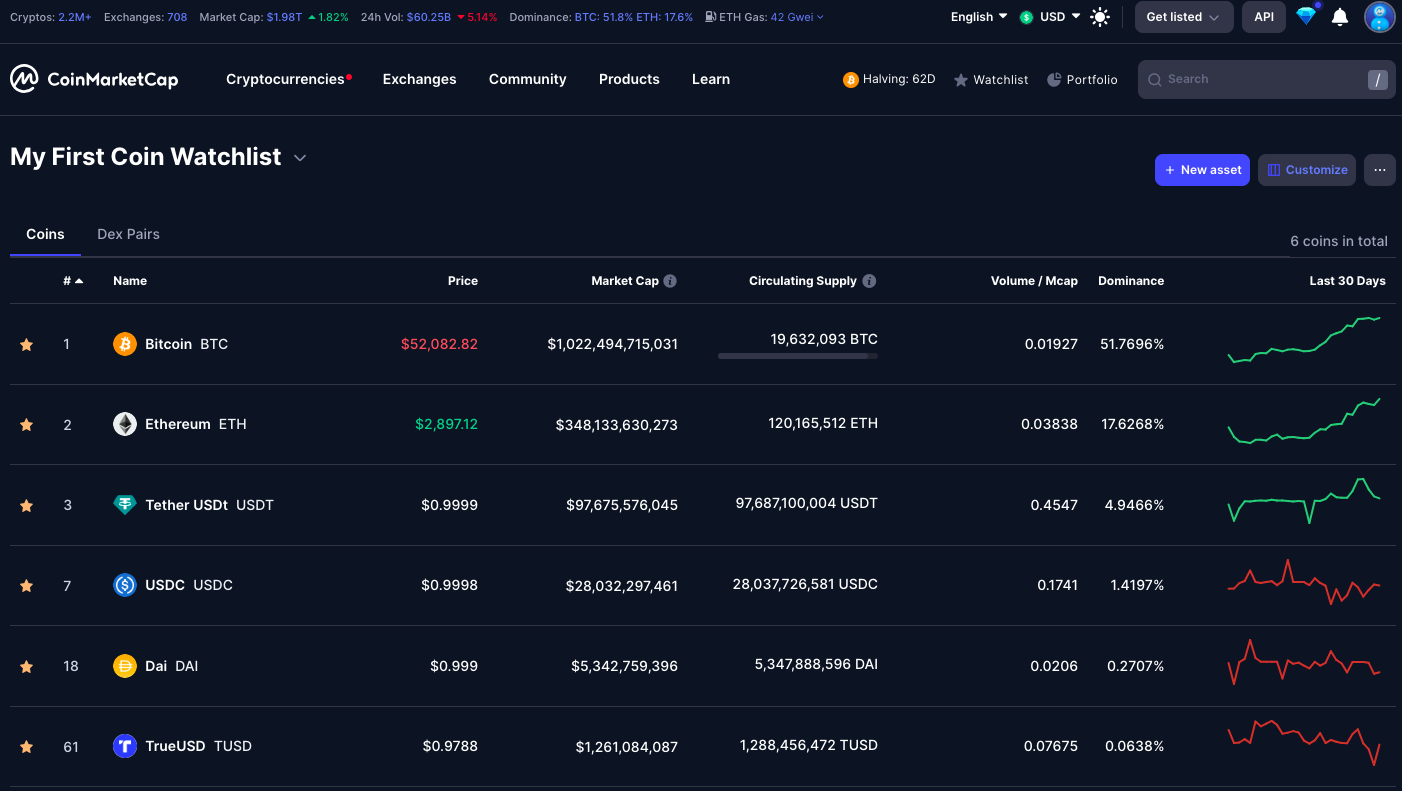Click the USDC coin logo
Image resolution: width=1402 pixels, height=791 pixels.
(125, 585)
